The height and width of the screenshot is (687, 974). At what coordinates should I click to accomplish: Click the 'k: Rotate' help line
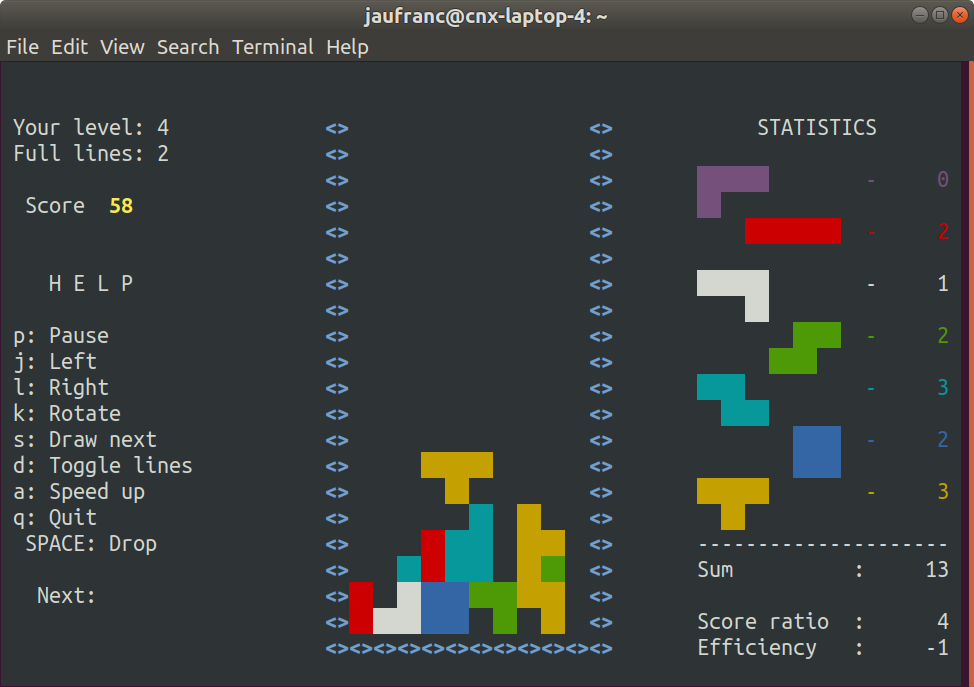tap(67, 414)
